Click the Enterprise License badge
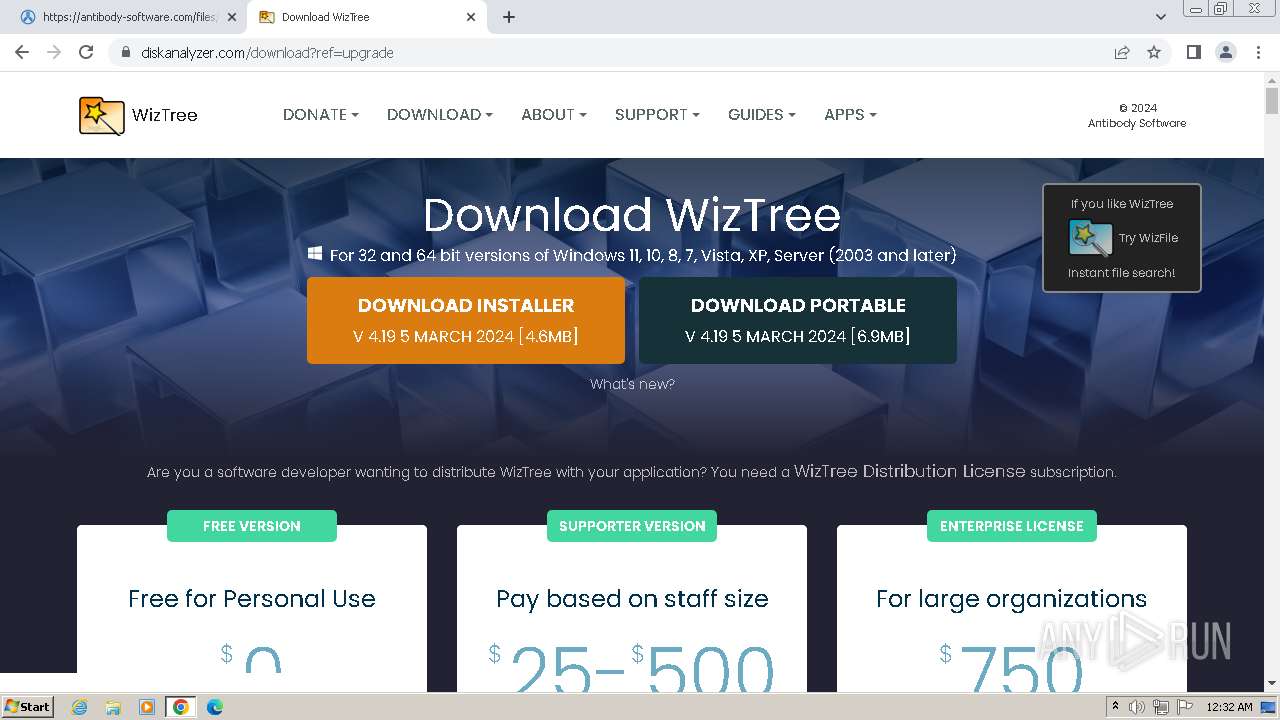 point(1012,526)
